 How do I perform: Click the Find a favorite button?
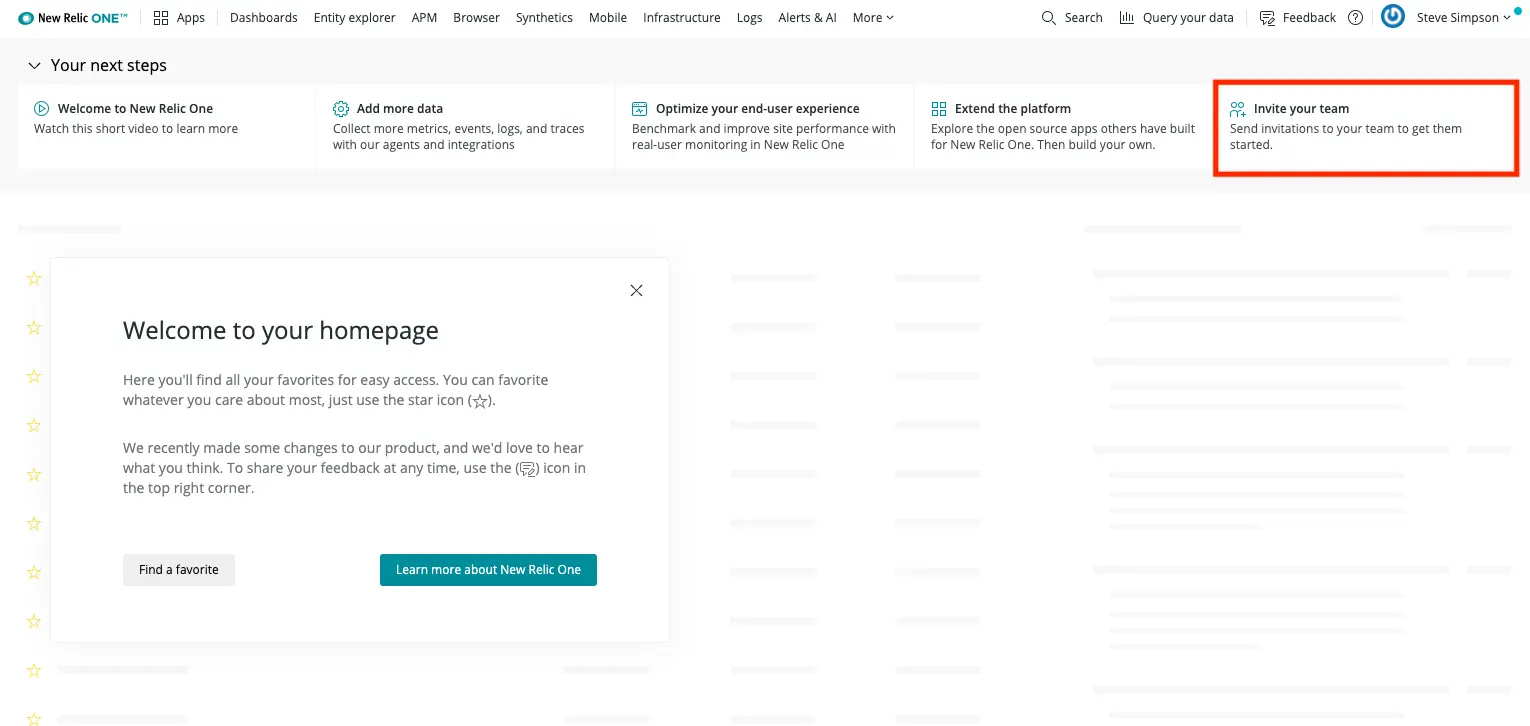[x=178, y=569]
